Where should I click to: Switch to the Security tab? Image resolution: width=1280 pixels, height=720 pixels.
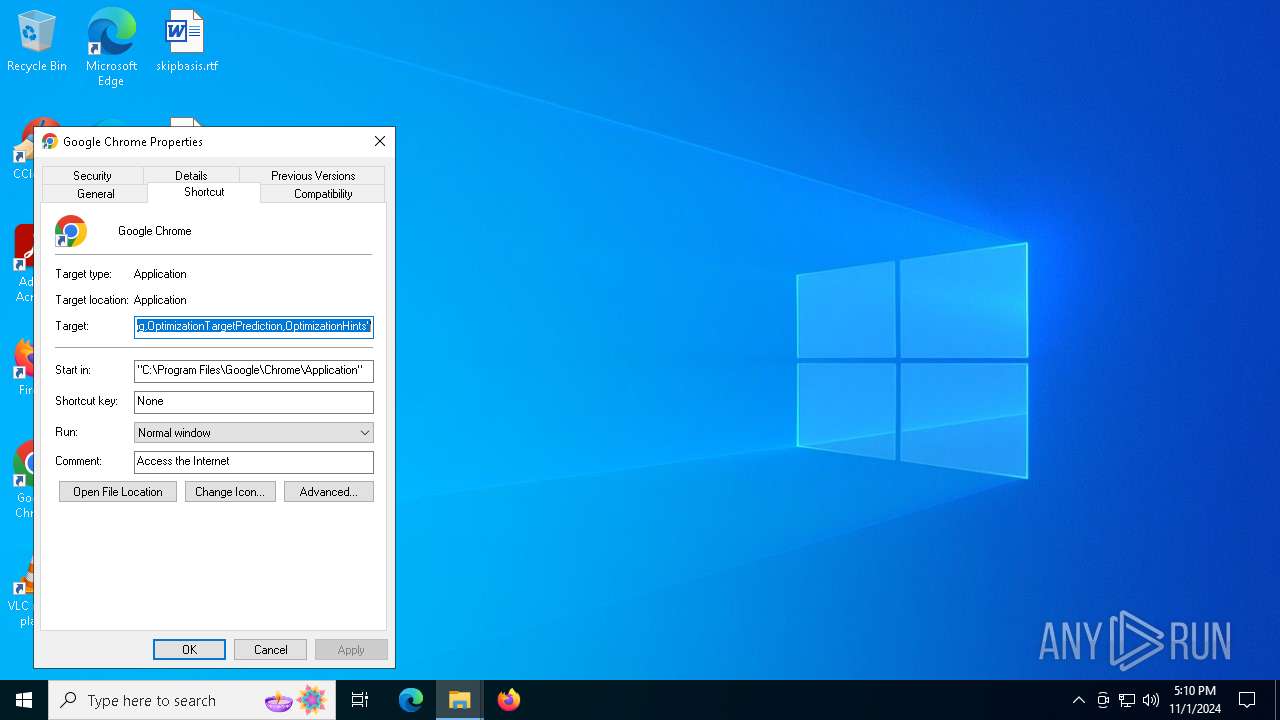pyautogui.click(x=92, y=175)
